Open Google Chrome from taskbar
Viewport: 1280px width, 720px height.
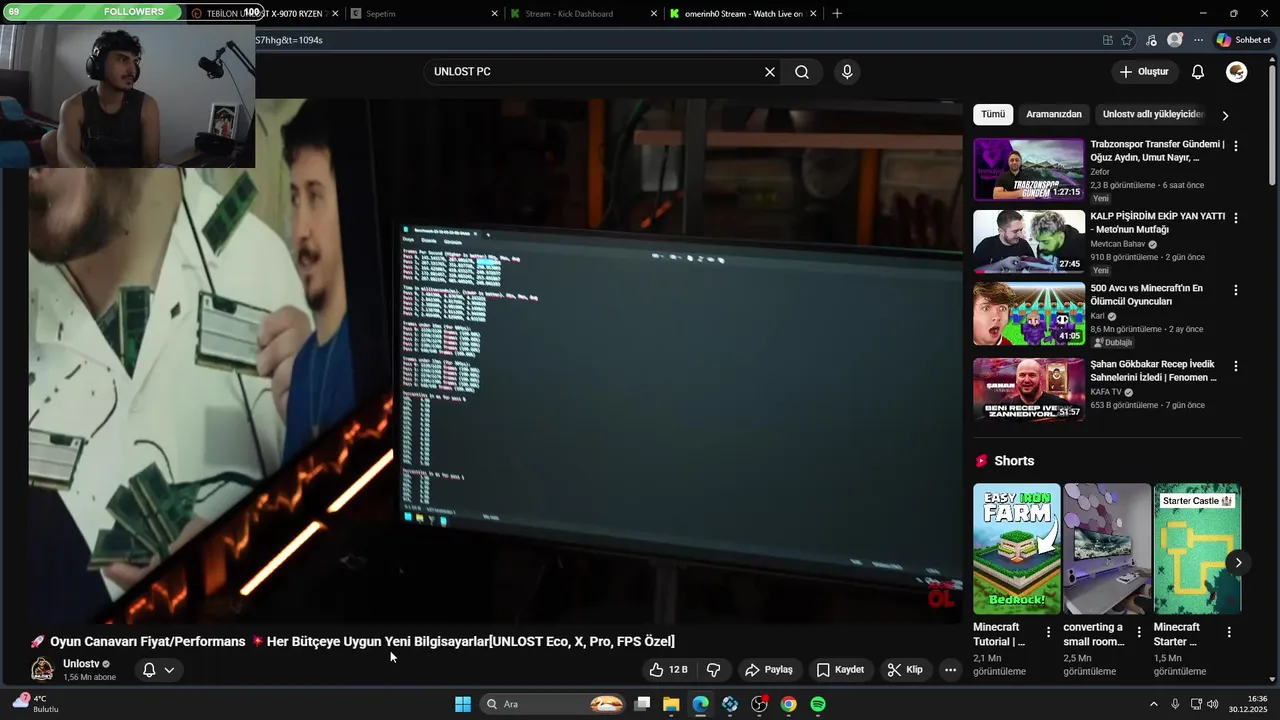pyautogui.click(x=789, y=704)
